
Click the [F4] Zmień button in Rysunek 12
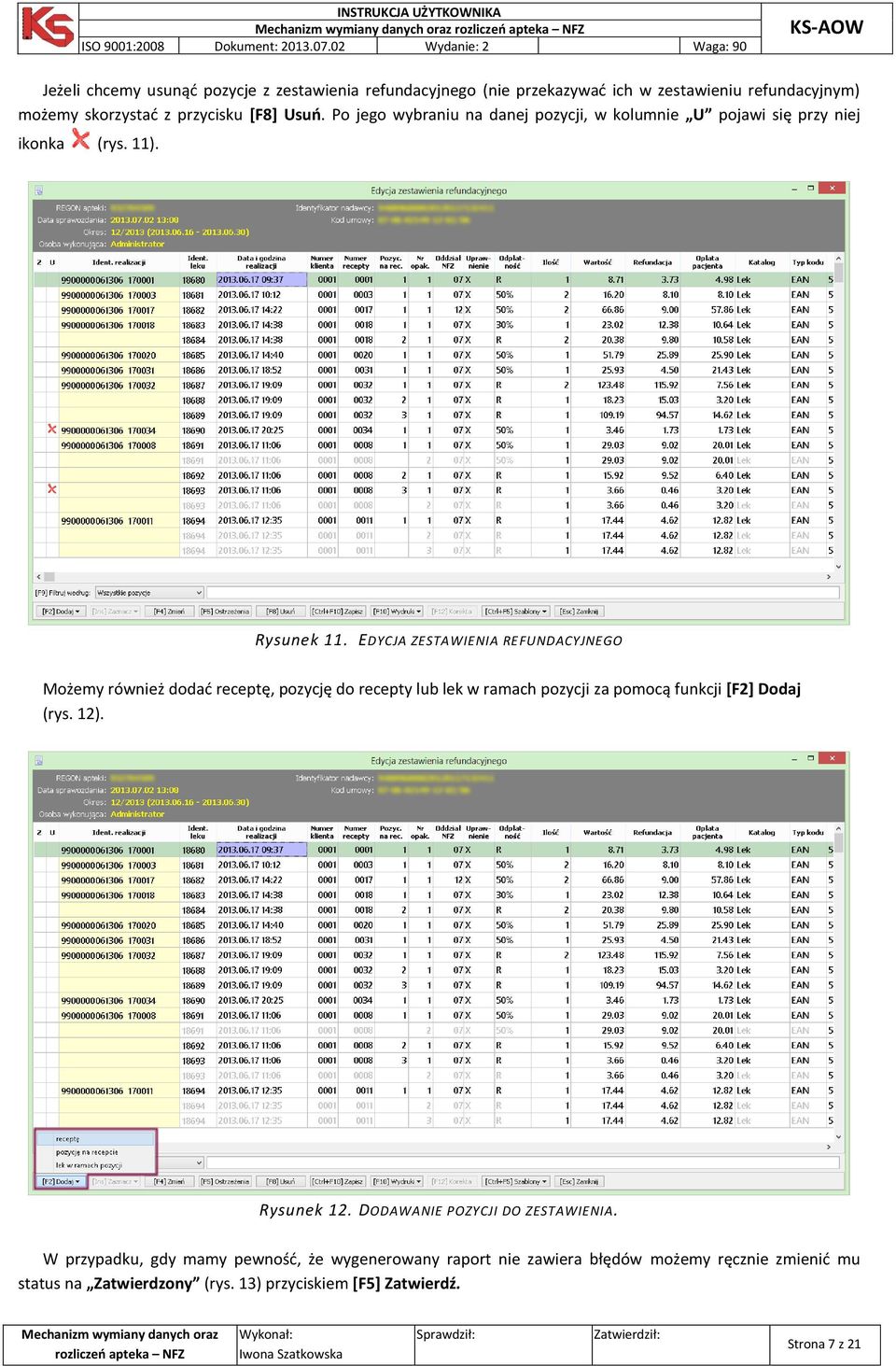tap(169, 1182)
